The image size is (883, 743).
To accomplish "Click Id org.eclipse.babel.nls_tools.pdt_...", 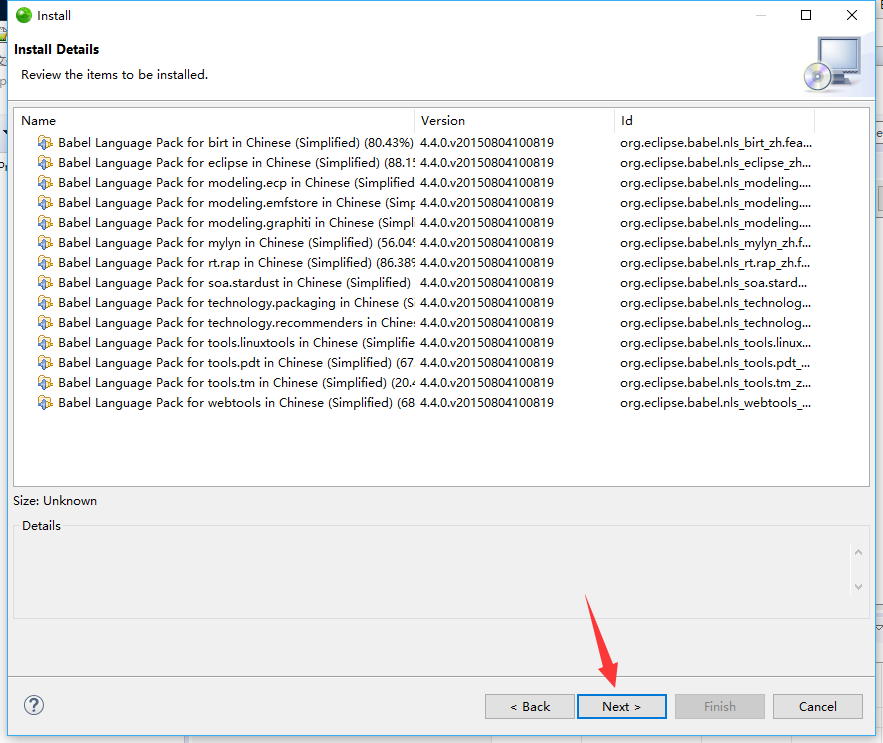I will coord(715,363).
